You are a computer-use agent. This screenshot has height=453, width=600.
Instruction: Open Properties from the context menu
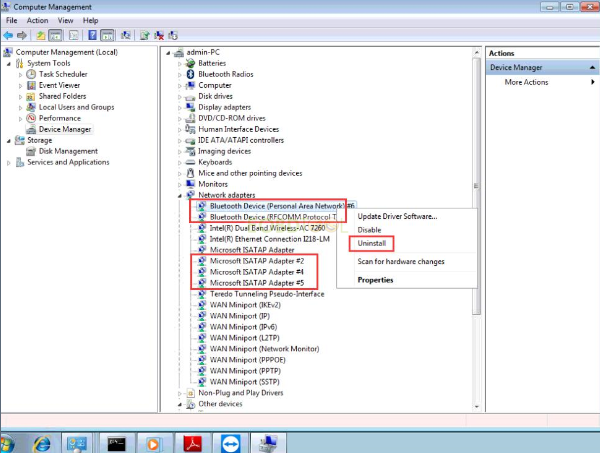tap(375, 280)
